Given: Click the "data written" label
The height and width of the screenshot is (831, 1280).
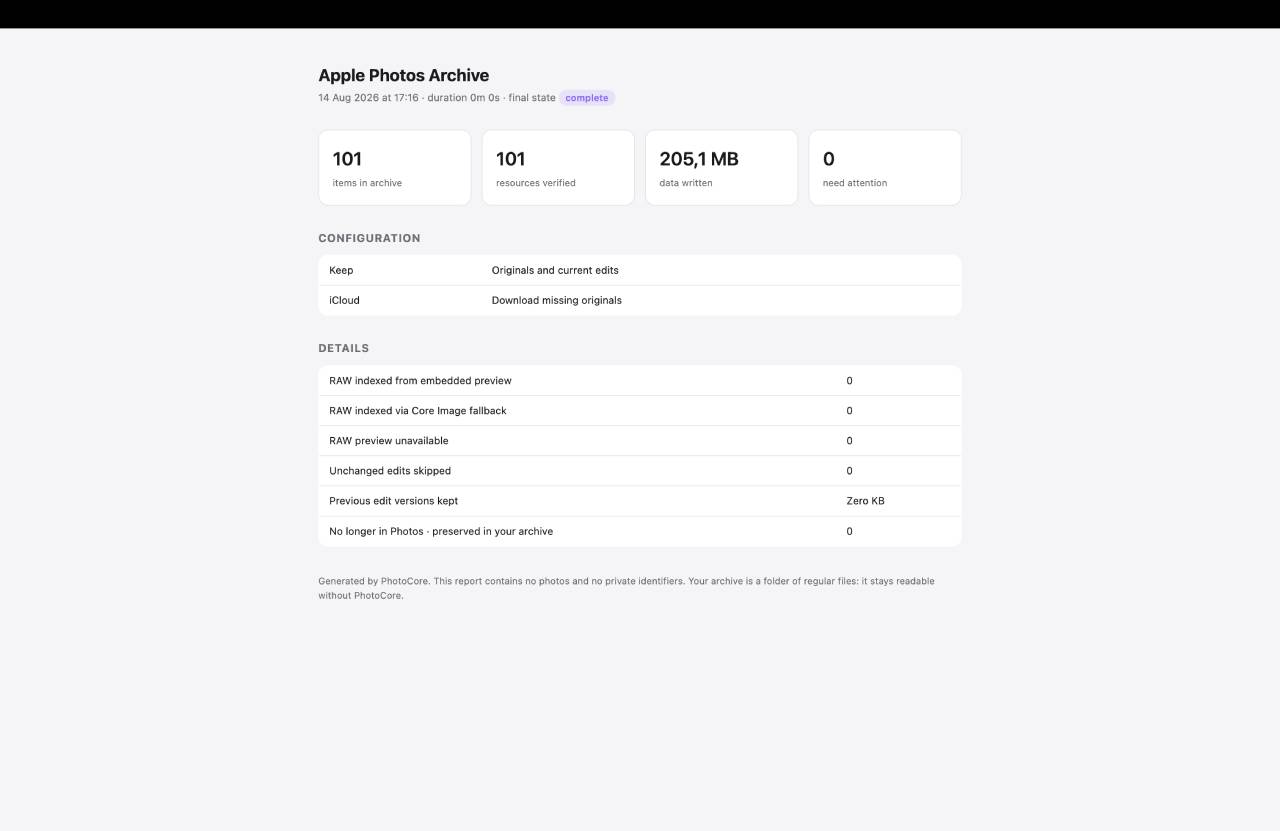Looking at the screenshot, I should [686, 183].
